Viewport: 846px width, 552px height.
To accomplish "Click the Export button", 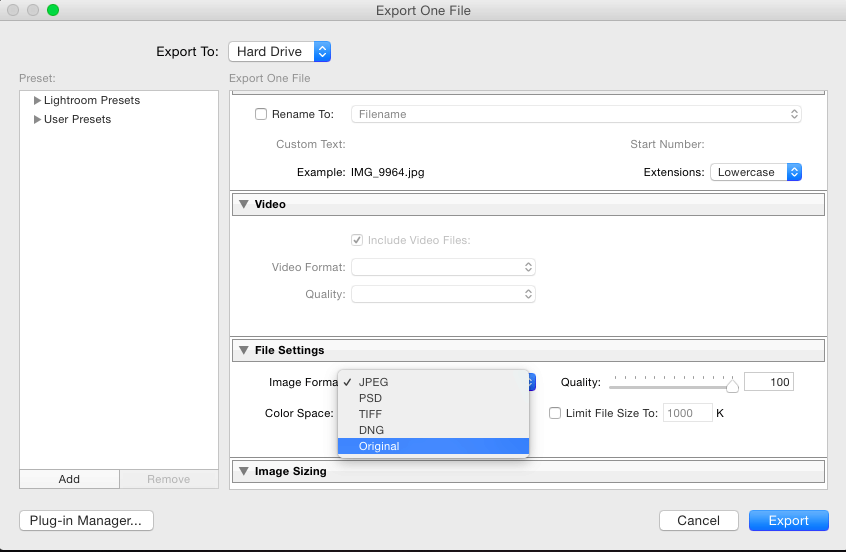I will [788, 520].
